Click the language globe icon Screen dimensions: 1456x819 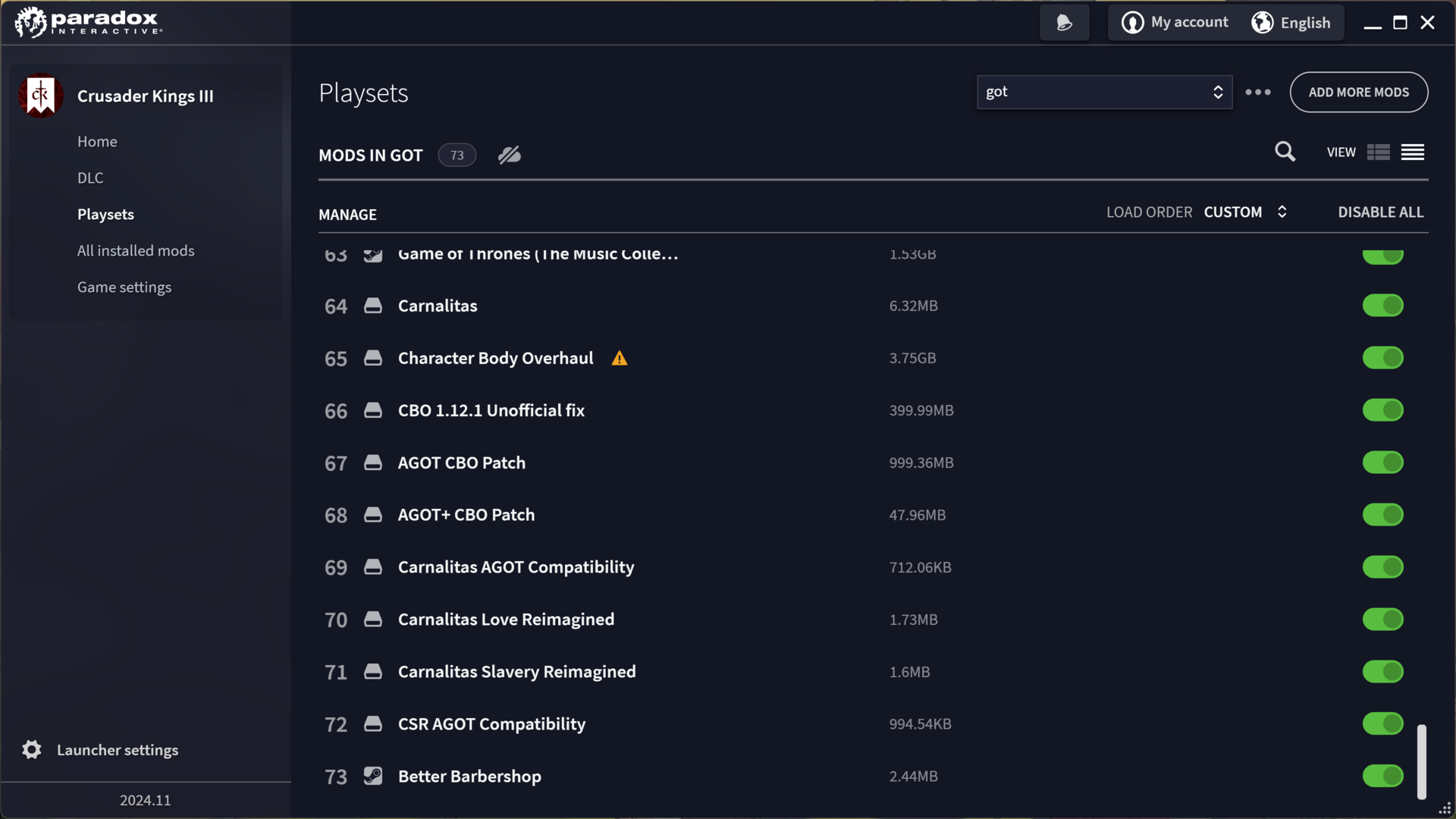1262,23
